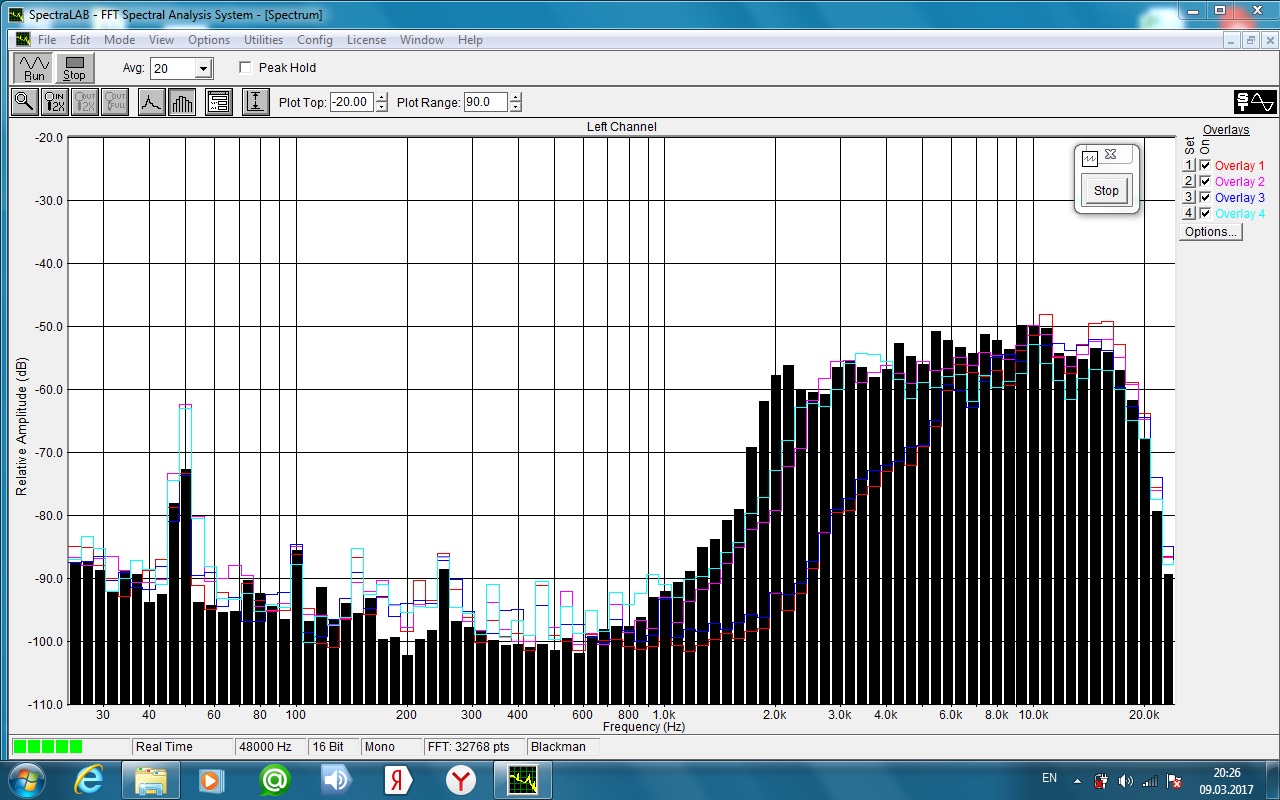Screen dimensions: 1280x800
Task: Open overlay Options... button
Action: 1210,232
